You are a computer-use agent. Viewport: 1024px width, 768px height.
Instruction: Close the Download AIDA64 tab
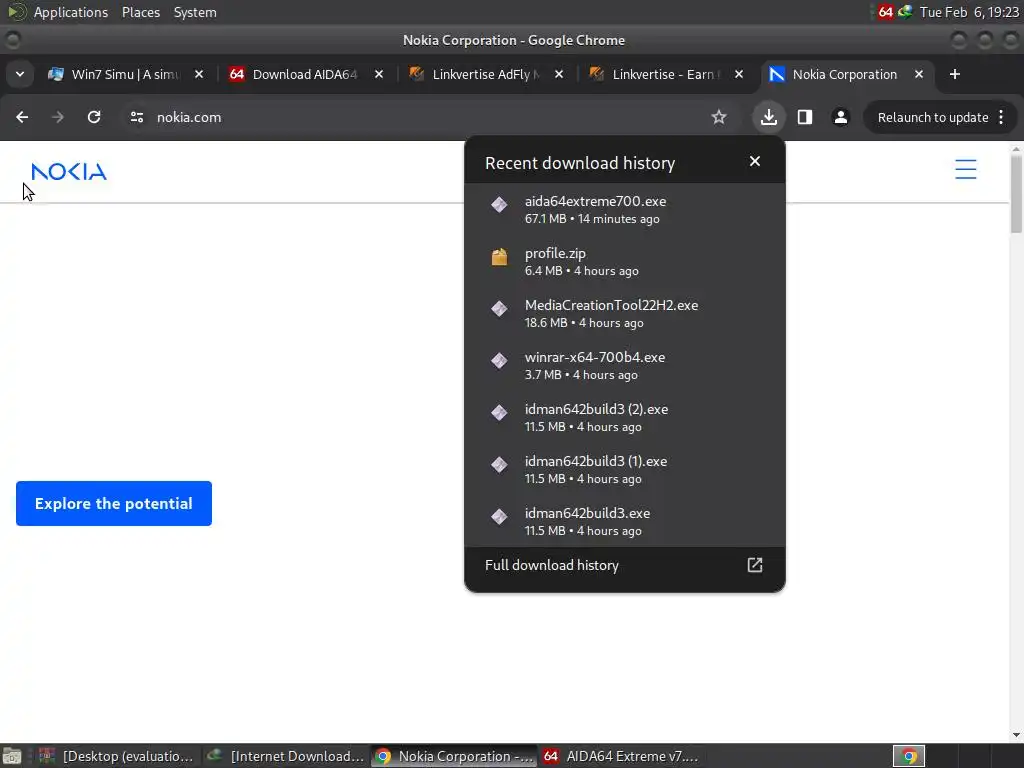tap(379, 74)
